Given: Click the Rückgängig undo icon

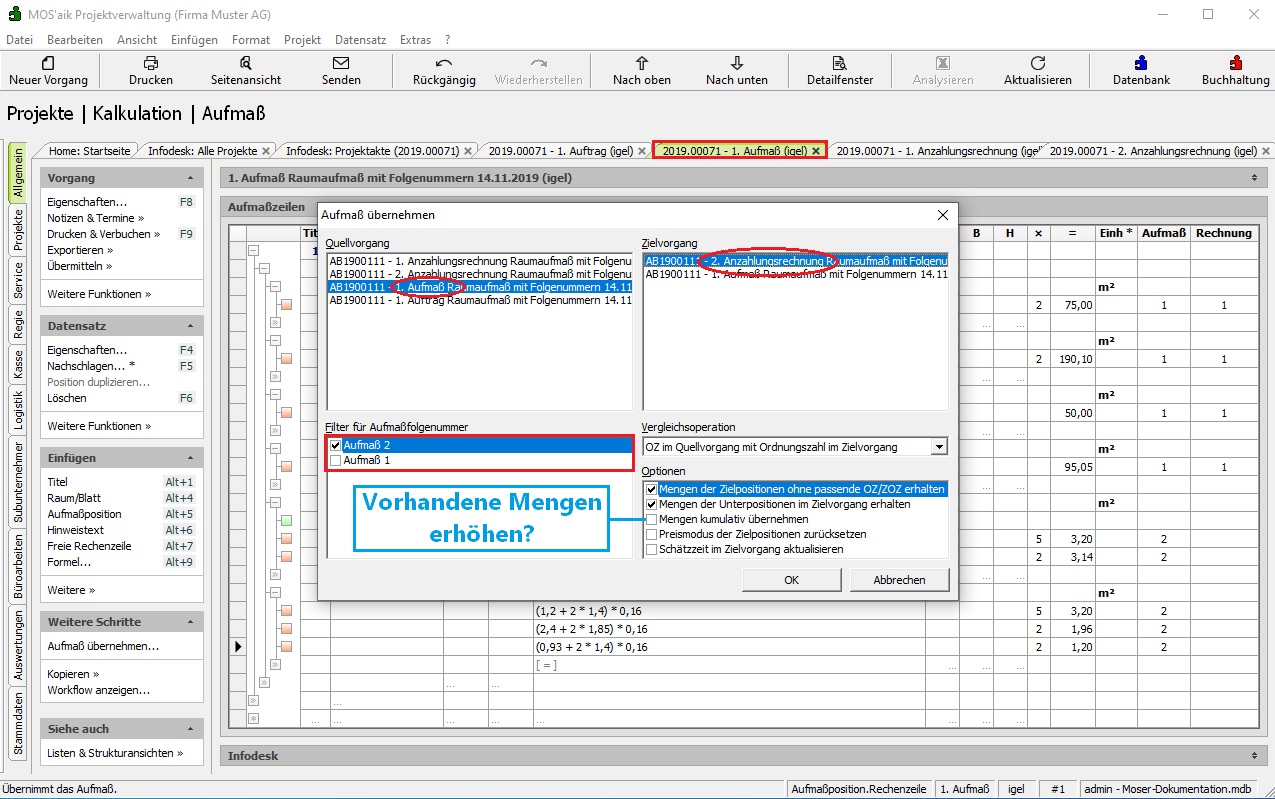Looking at the screenshot, I should [x=444, y=63].
